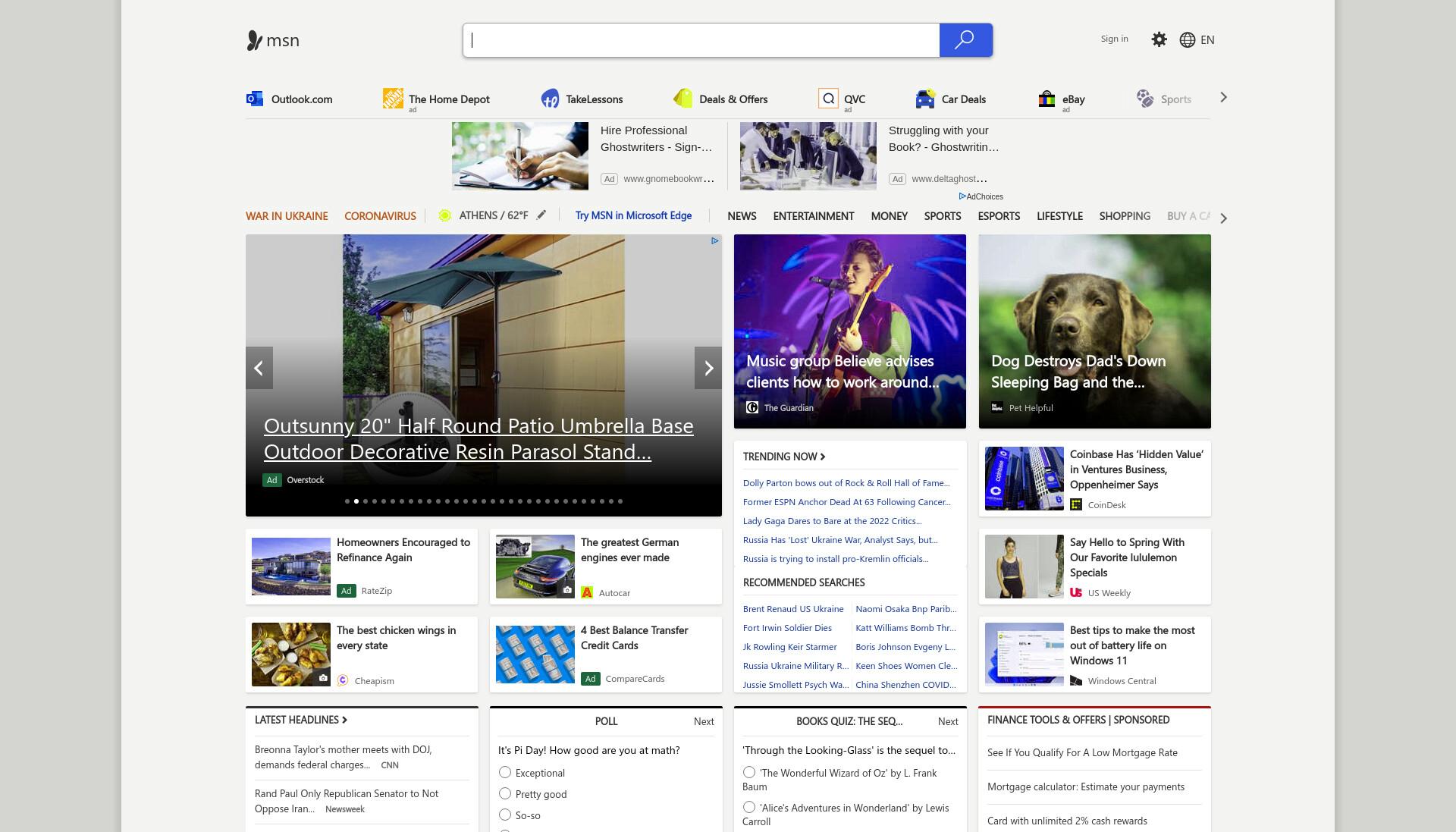Open the eBay shortcut icon
Image resolution: width=1456 pixels, height=832 pixels.
[1046, 99]
